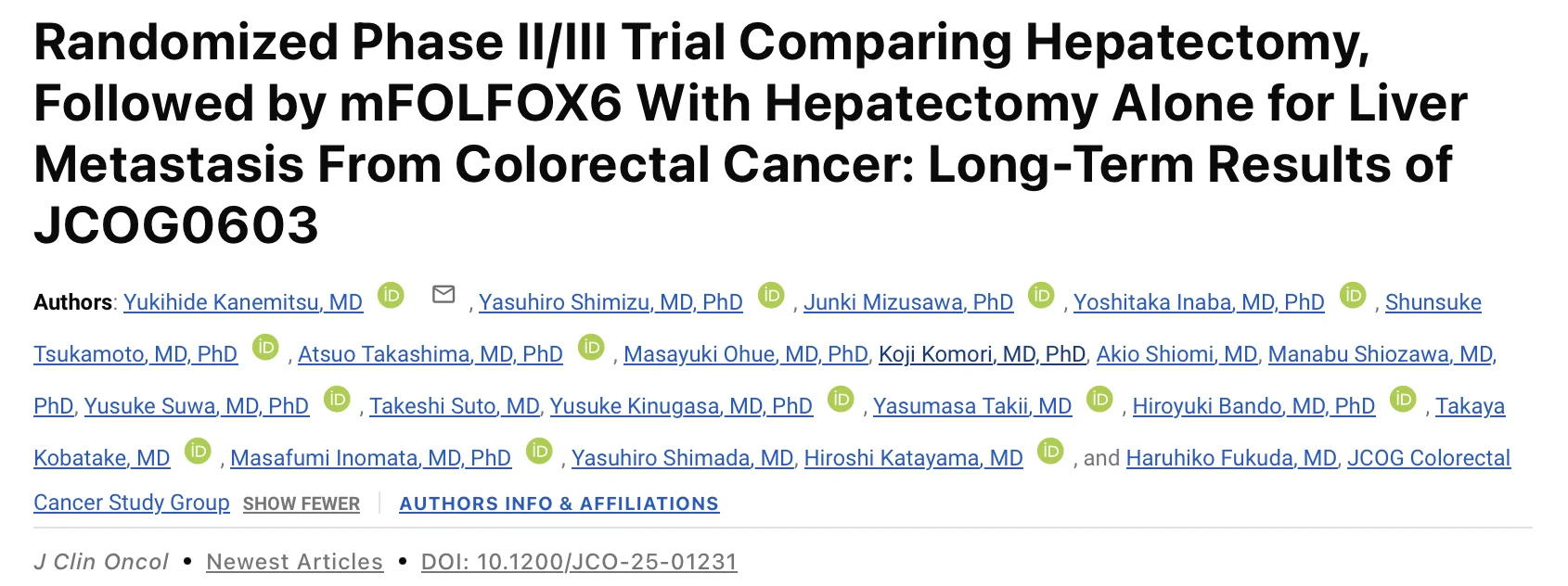Click ORCID icon next to Yukihide Kanemitsu

pyautogui.click(x=391, y=296)
